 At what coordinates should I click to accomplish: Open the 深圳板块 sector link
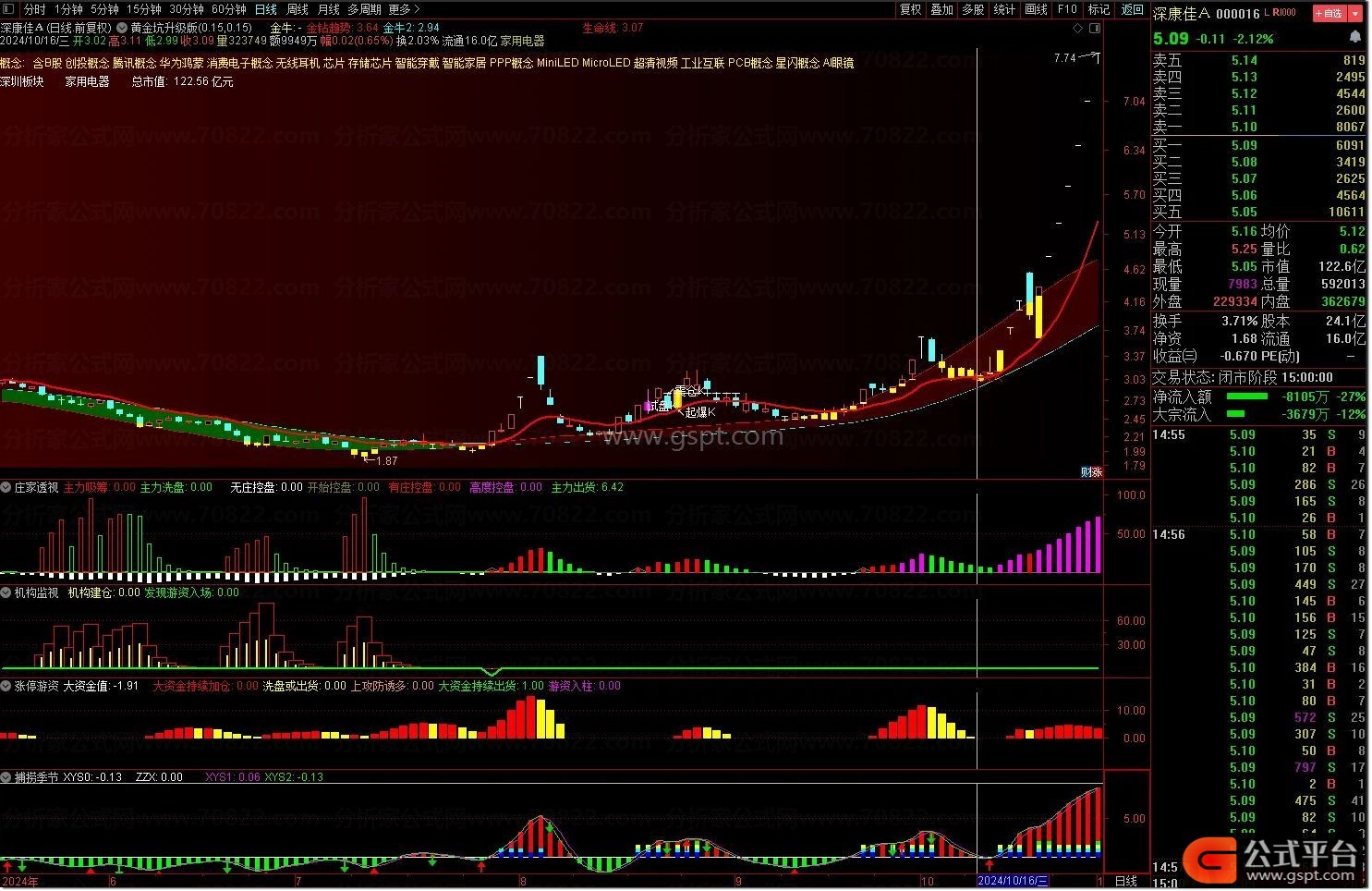(22, 81)
